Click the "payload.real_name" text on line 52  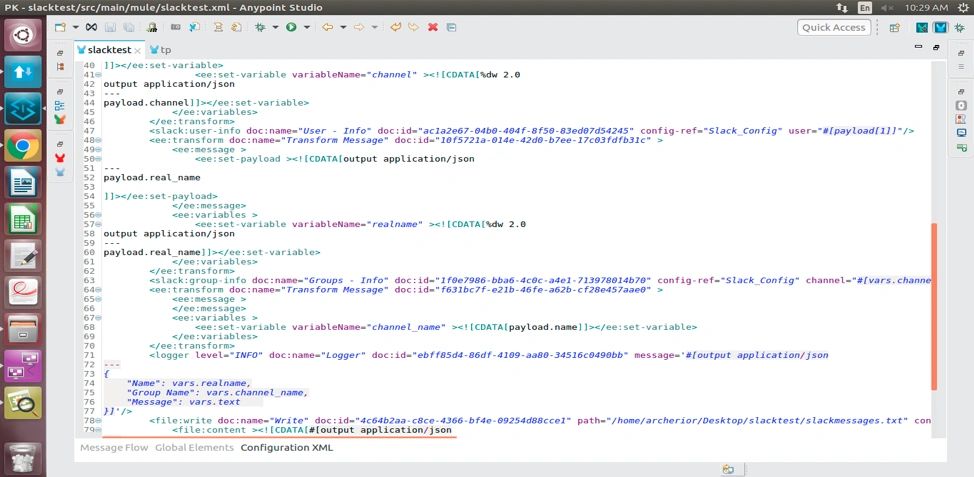152,178
